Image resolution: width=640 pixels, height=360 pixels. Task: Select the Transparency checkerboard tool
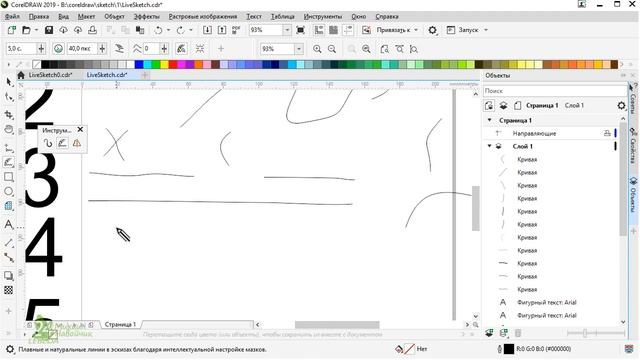click(9, 290)
